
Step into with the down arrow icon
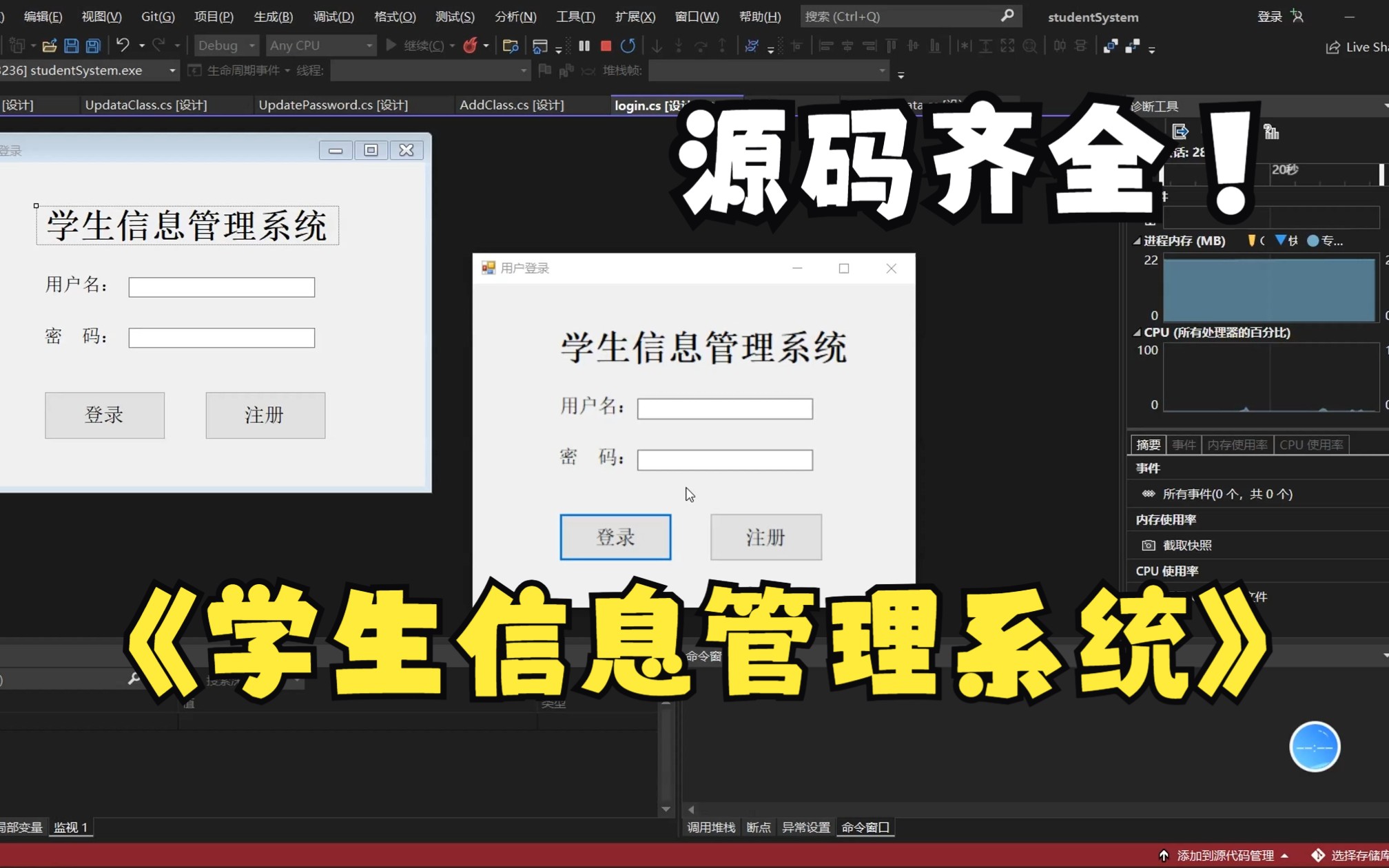point(657,45)
